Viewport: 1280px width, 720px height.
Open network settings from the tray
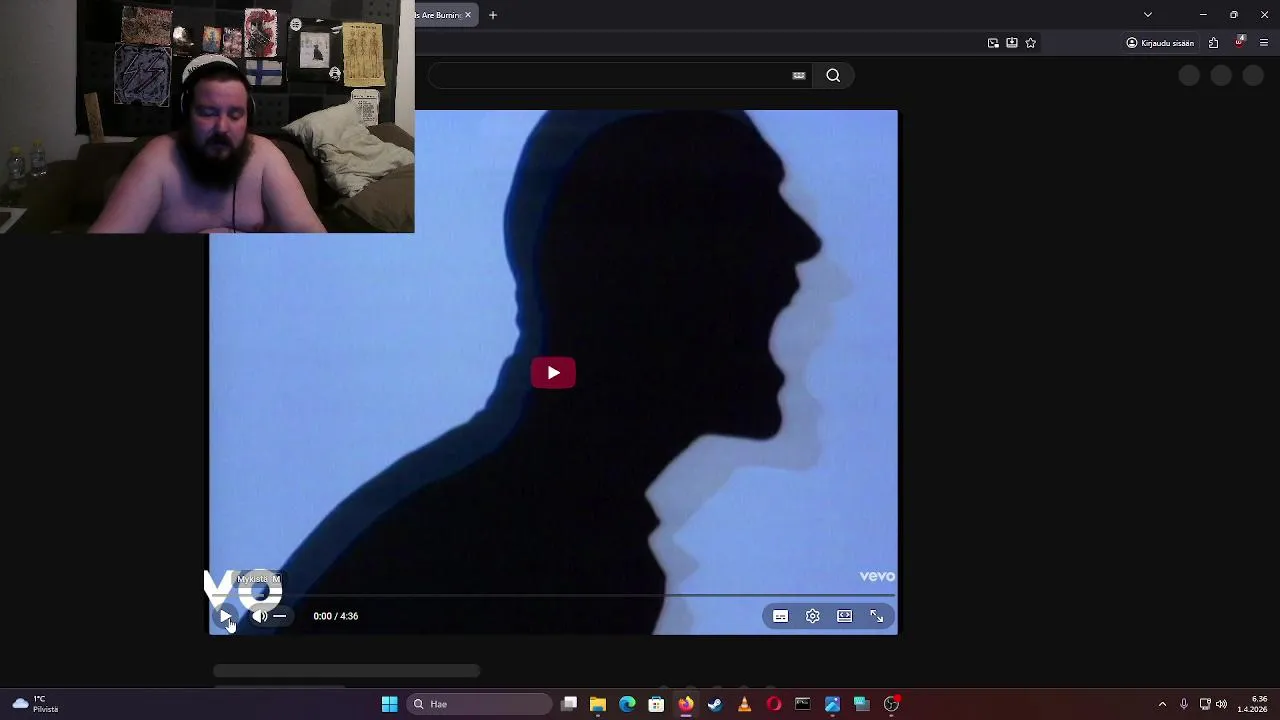tap(1205, 704)
